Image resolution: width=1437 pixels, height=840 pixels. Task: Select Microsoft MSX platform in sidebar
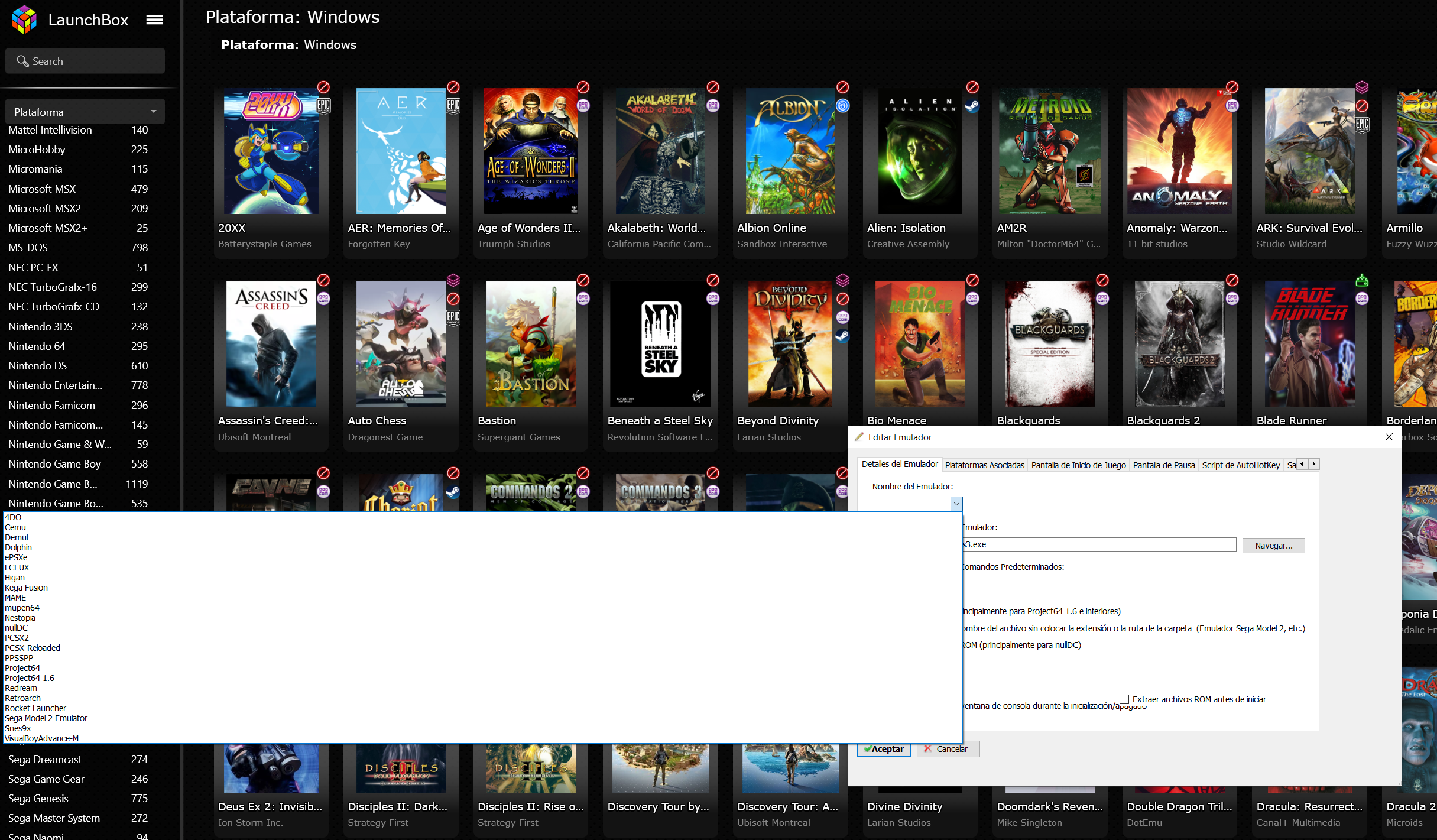78,189
